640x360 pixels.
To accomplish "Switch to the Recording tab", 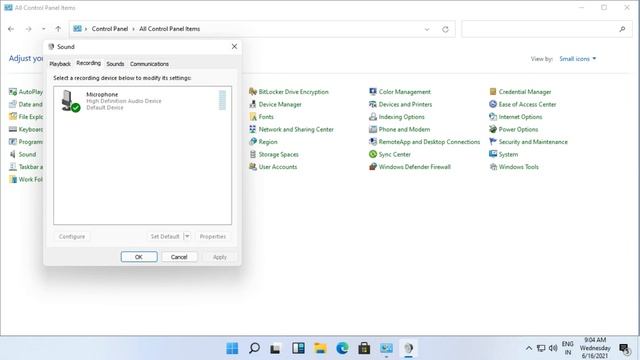I will tap(89, 63).
